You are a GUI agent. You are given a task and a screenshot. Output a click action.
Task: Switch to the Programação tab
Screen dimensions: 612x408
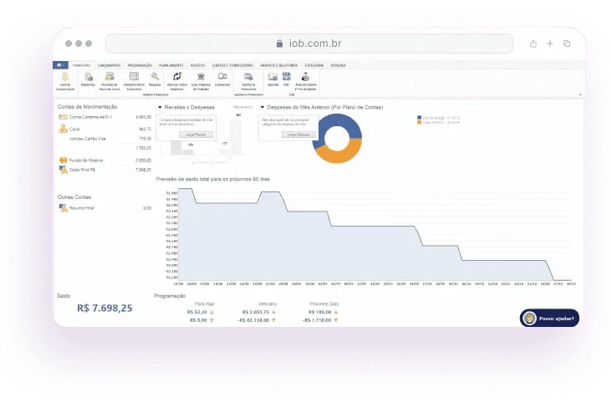140,65
